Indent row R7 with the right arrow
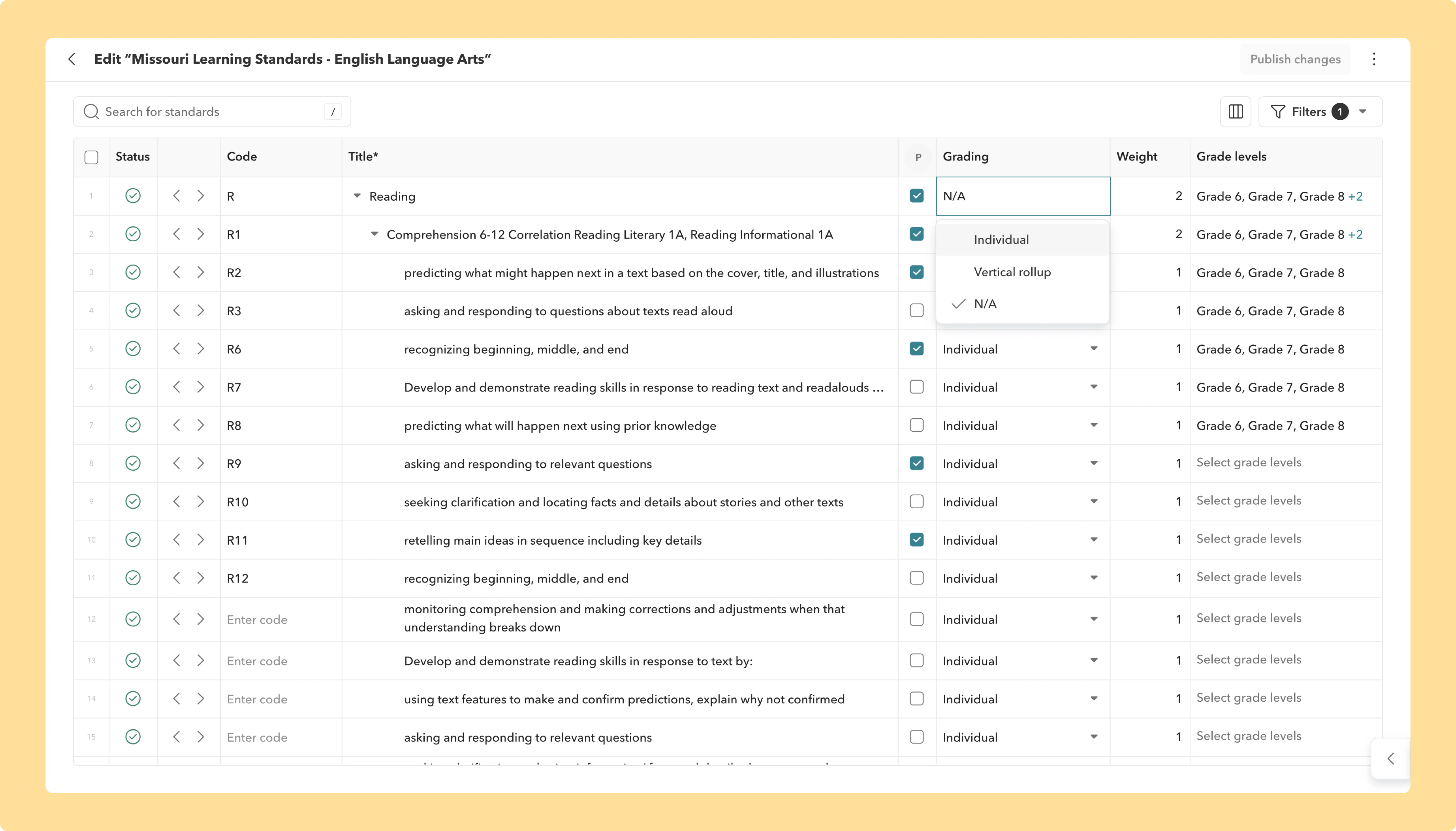The height and width of the screenshot is (831, 1456). 200,387
